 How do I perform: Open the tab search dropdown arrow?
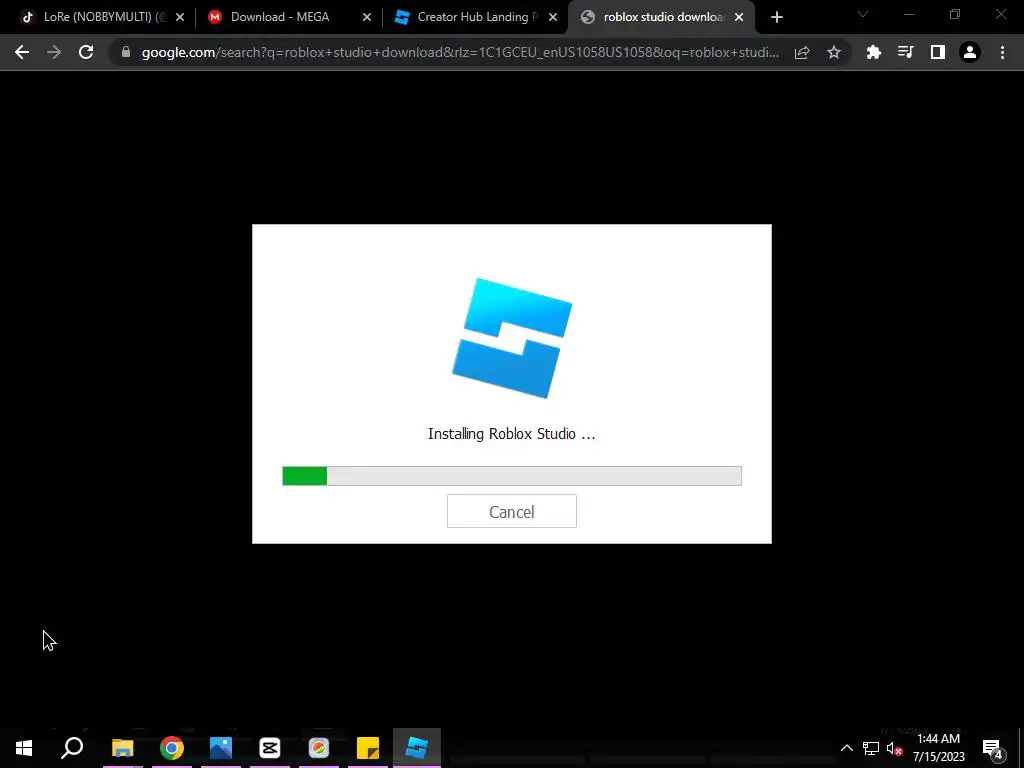(x=863, y=14)
